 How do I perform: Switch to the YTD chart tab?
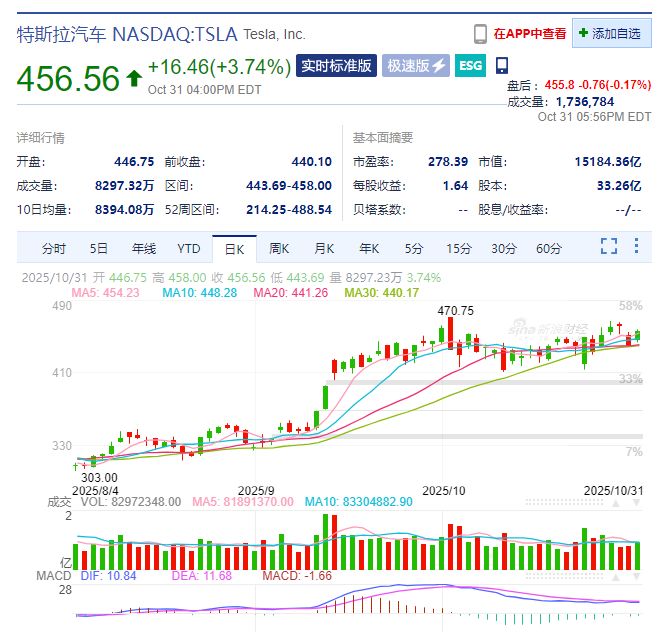[189, 248]
